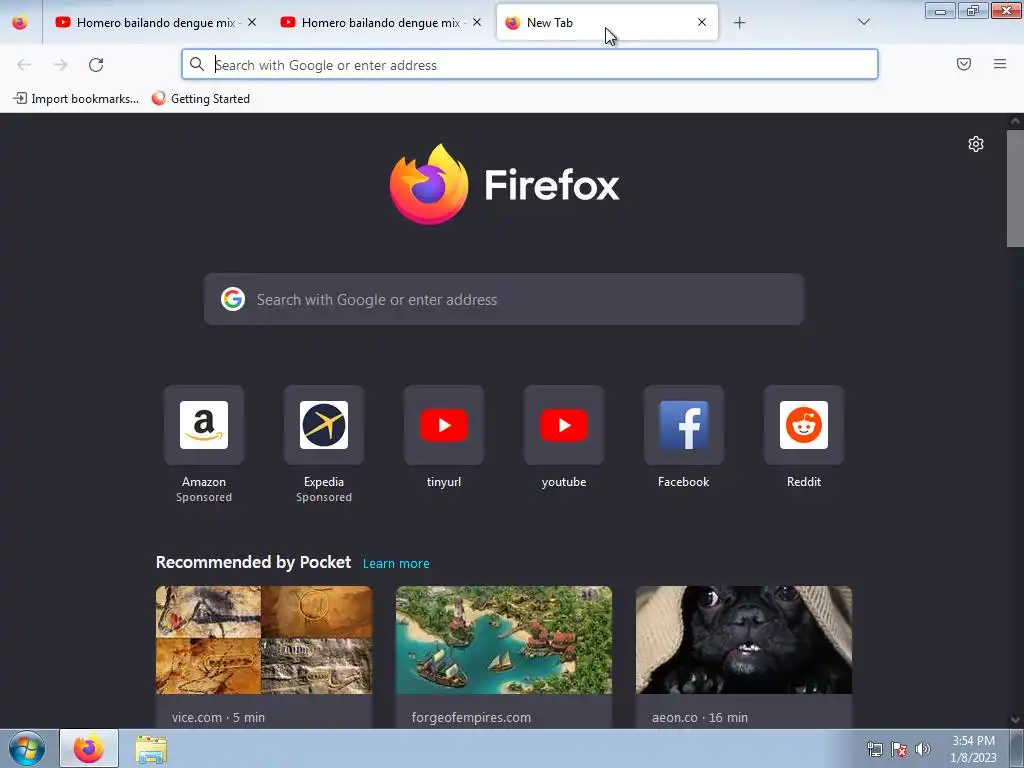Open the volume speaker tray icon
This screenshot has width=1024, height=768.
pos(922,749)
